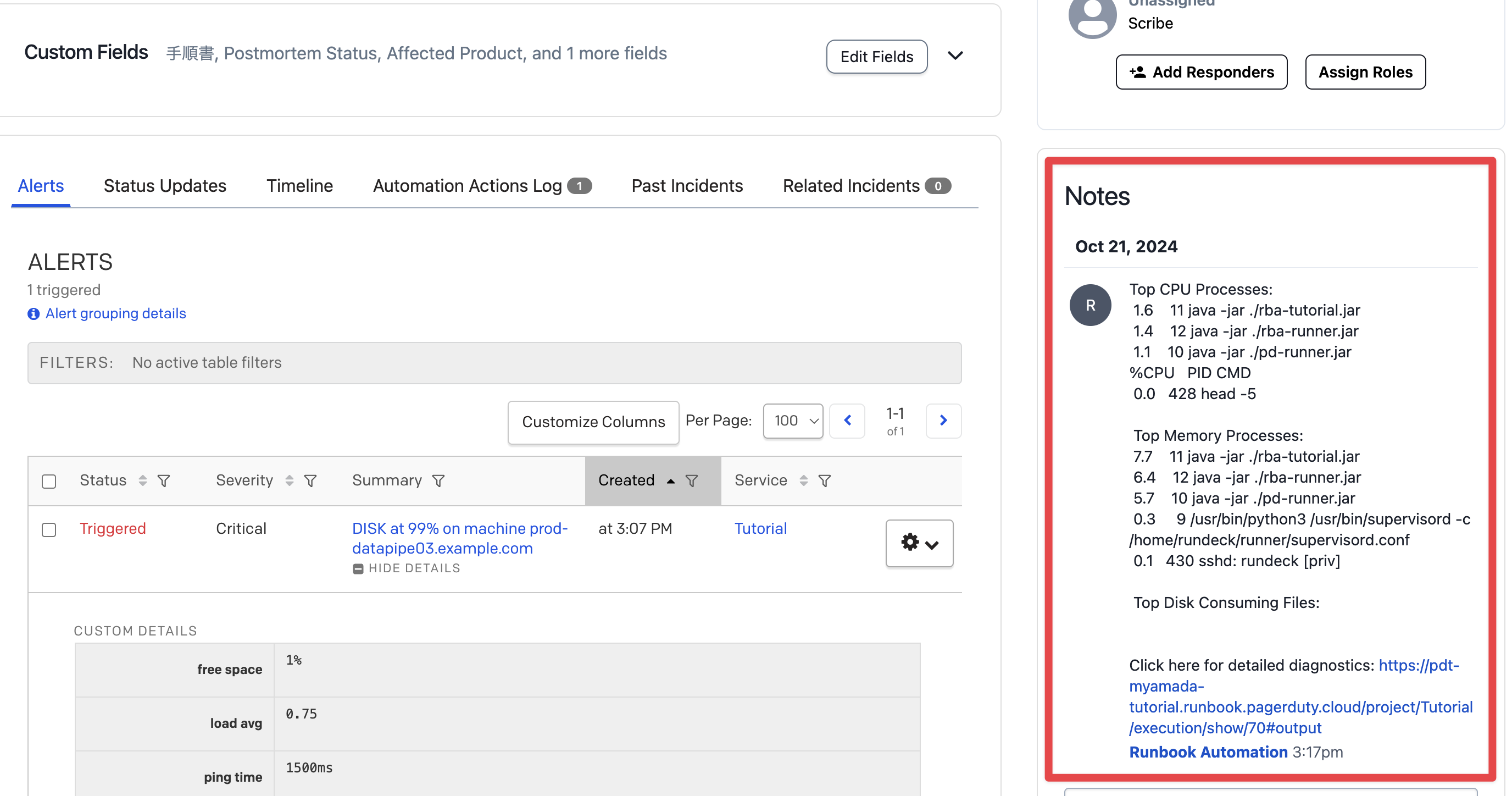Open the DISK at 99% alert summary link
This screenshot has width=1512, height=796.
459,538
